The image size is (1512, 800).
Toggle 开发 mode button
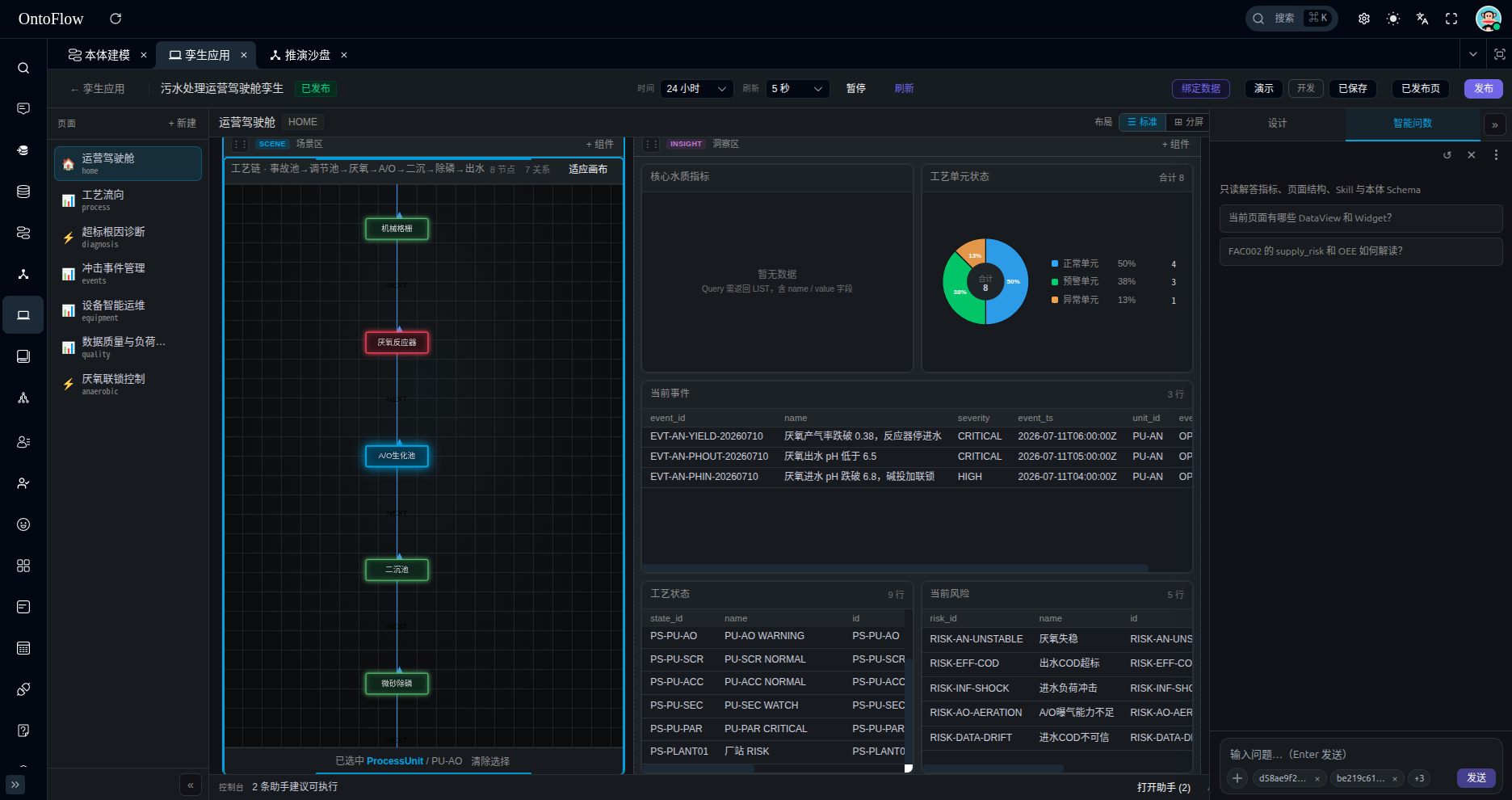(1306, 88)
